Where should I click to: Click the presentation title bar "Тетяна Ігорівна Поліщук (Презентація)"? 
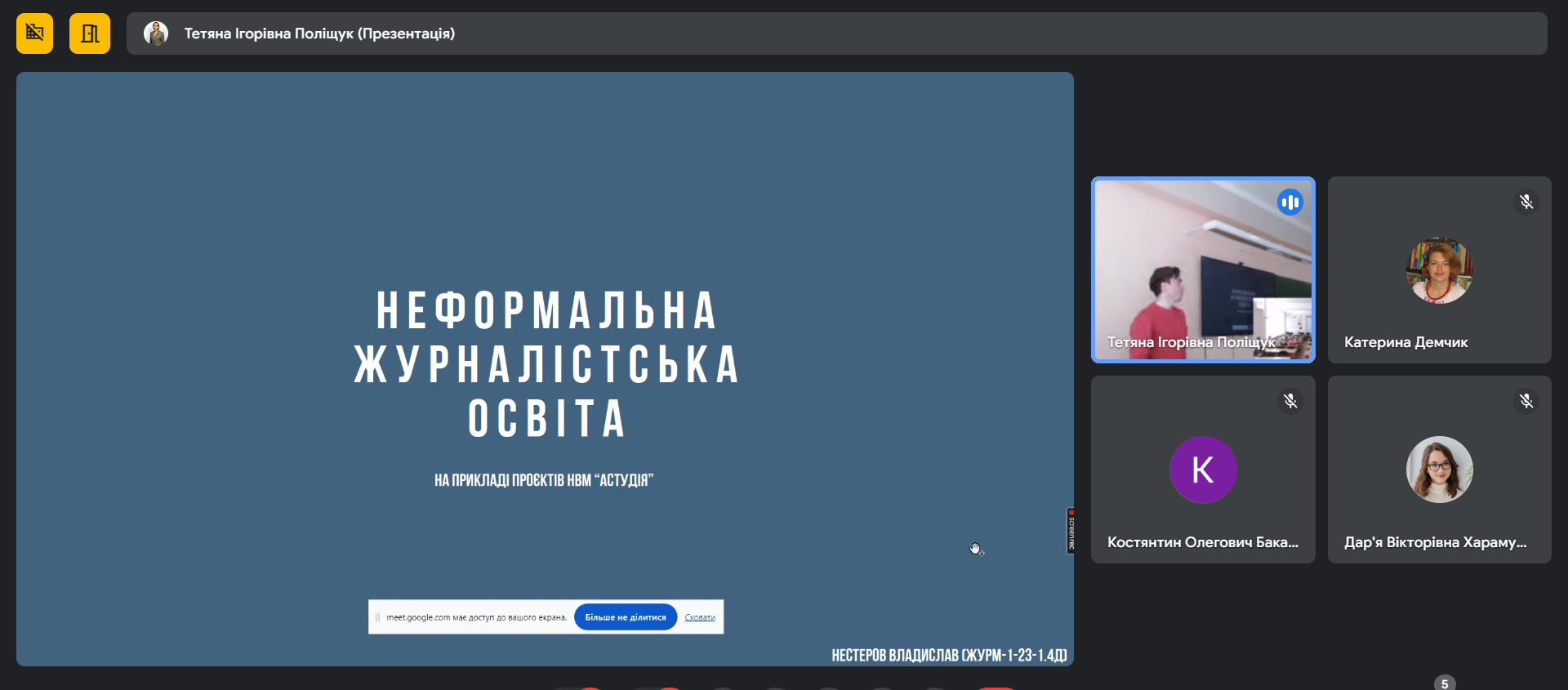(318, 33)
